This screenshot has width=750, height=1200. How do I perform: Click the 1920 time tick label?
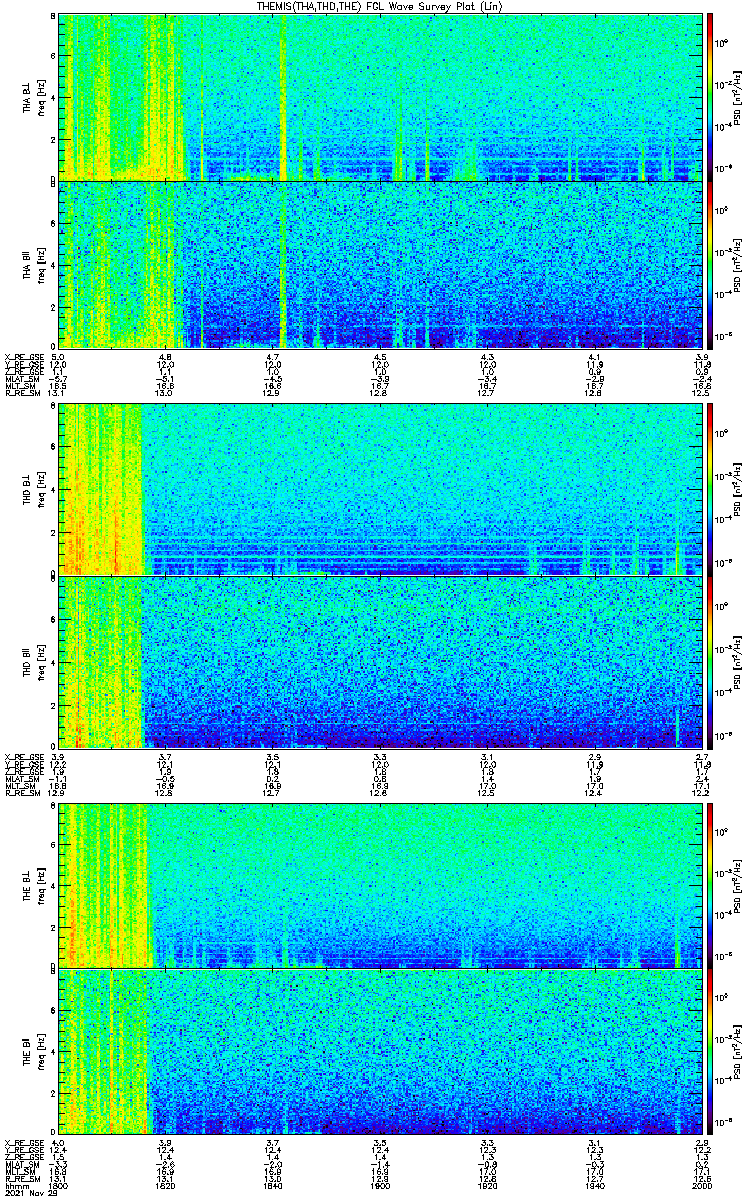coord(486,1186)
